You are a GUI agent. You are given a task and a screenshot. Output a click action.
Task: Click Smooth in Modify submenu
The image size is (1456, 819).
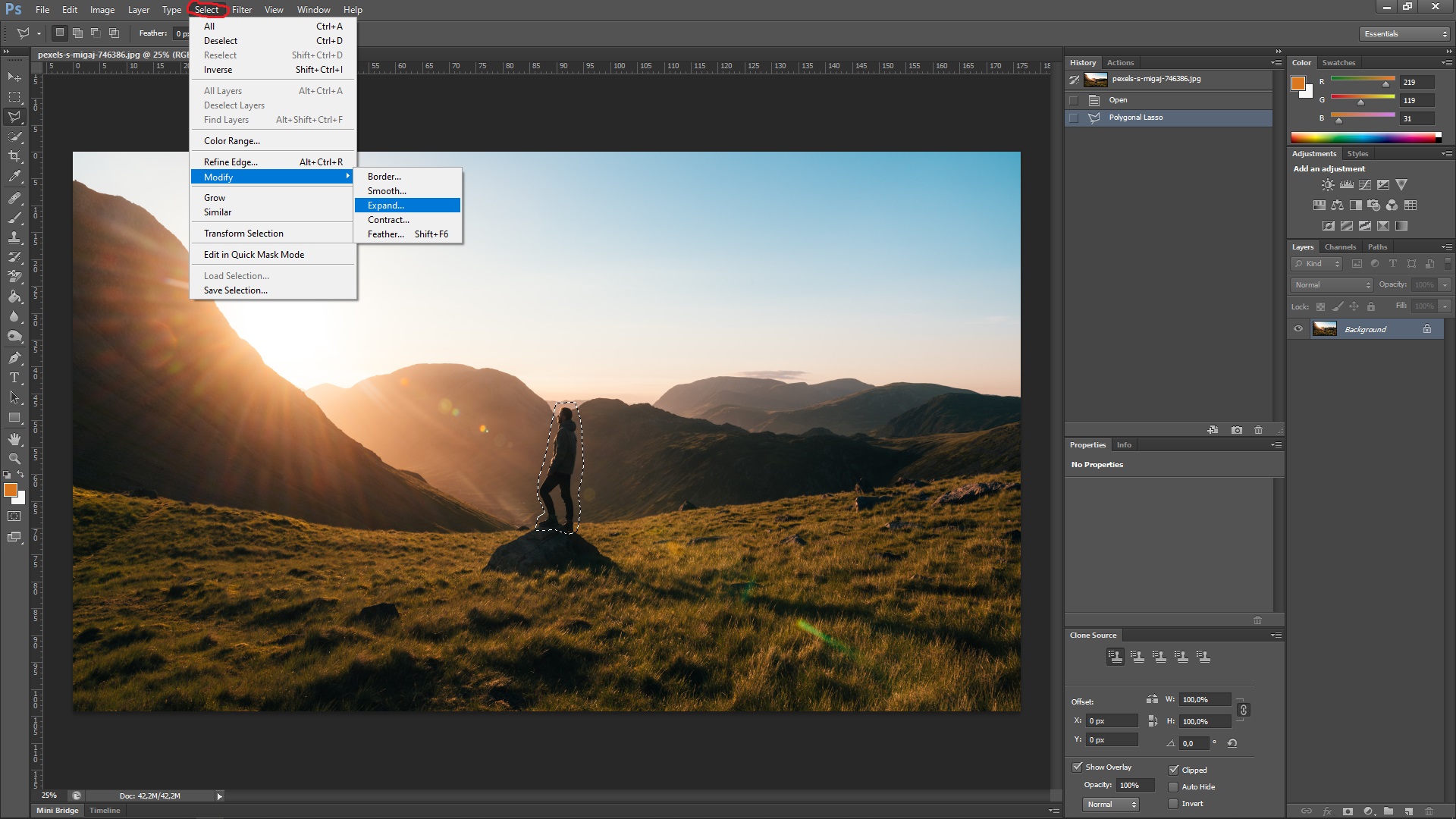(387, 191)
